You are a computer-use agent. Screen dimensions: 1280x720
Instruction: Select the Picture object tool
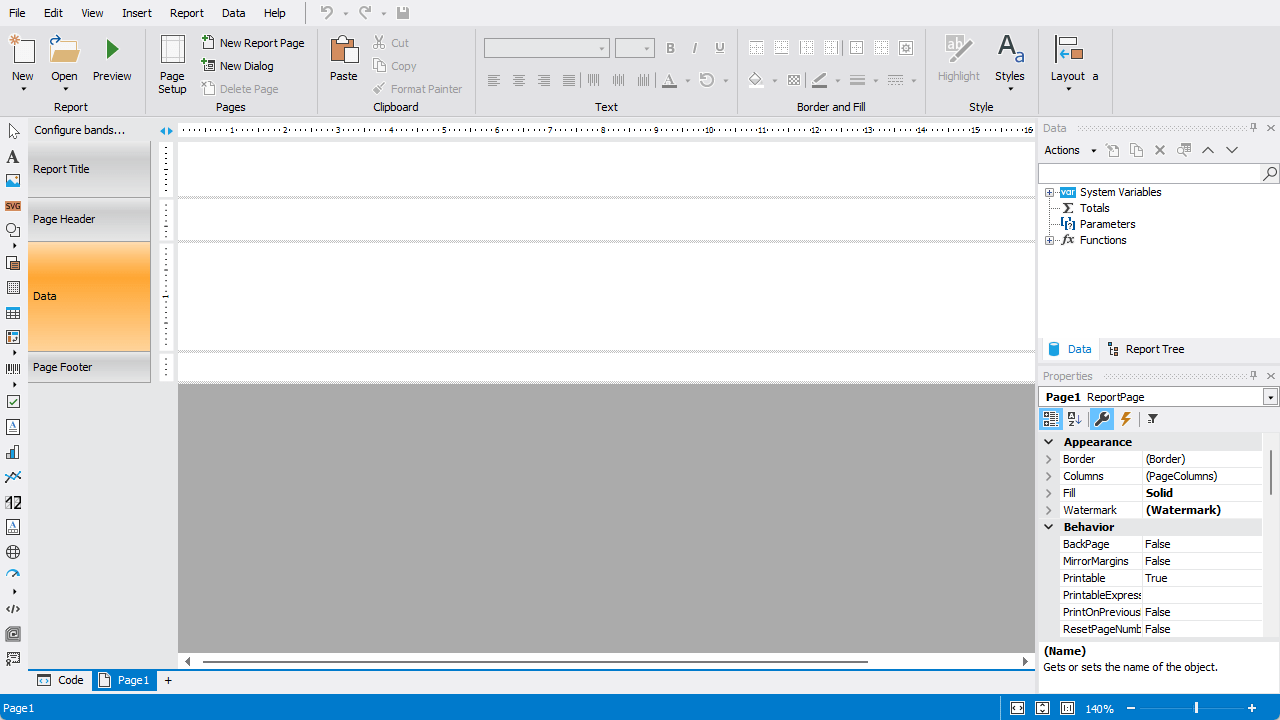coord(13,181)
